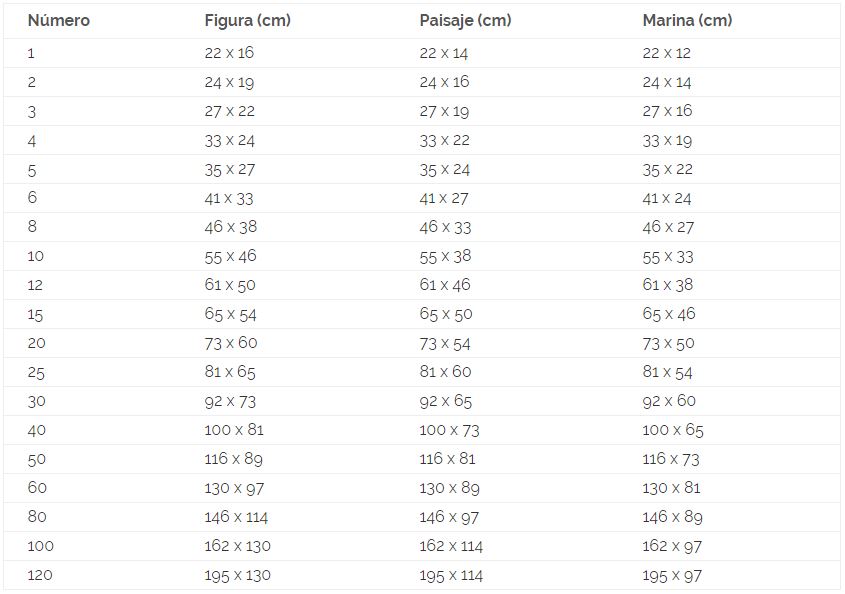This screenshot has width=845, height=594.
Task: Select the Marina cell 27 x 16
Action: point(667,111)
